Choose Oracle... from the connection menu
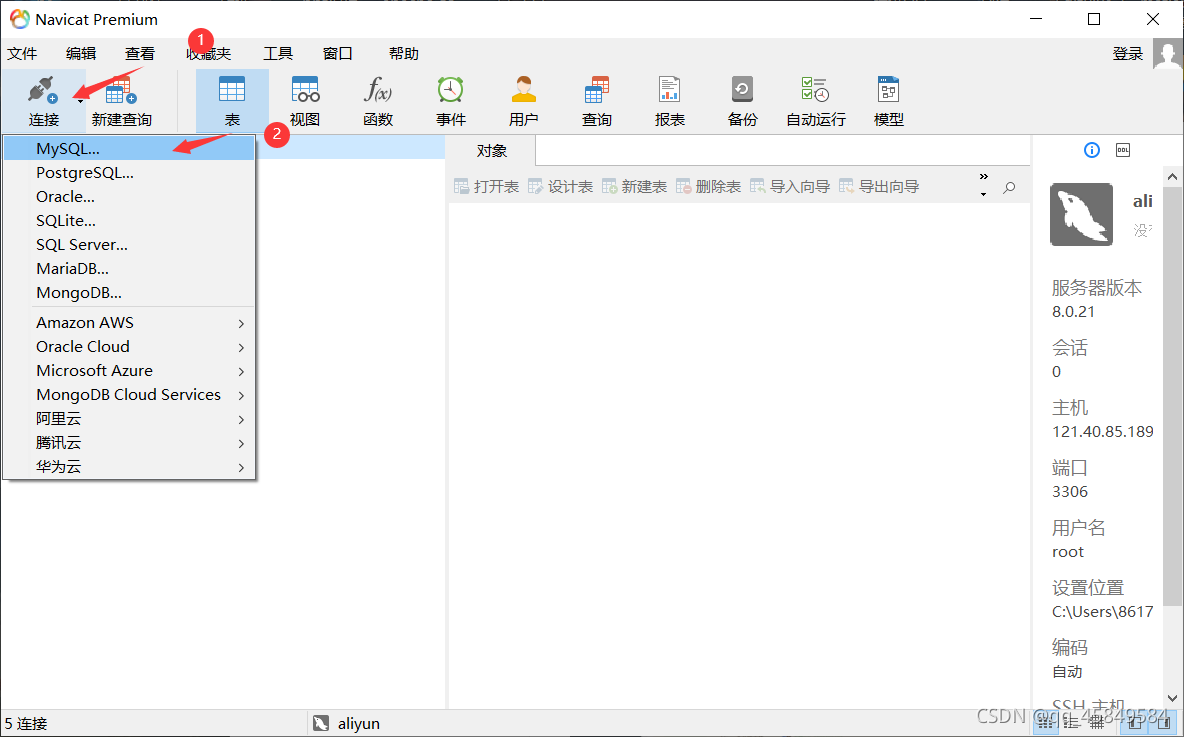This screenshot has width=1184, height=737. [129, 197]
